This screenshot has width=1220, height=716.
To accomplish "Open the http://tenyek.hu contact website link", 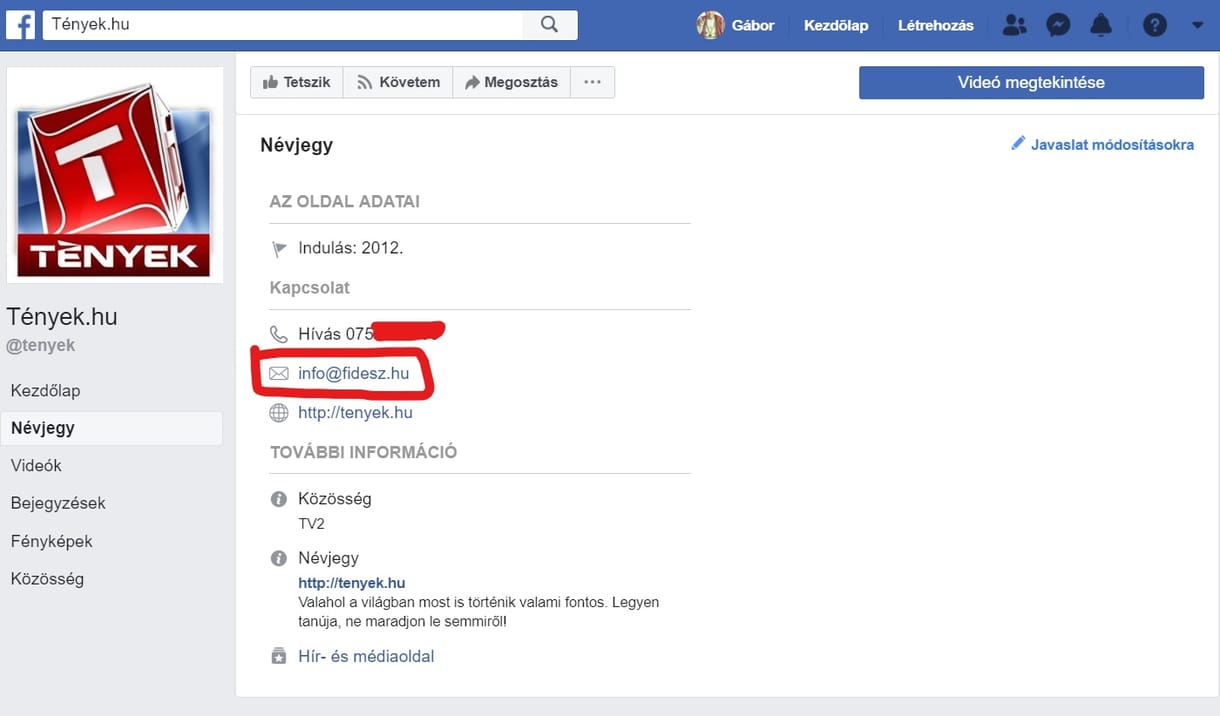I will tap(355, 412).
